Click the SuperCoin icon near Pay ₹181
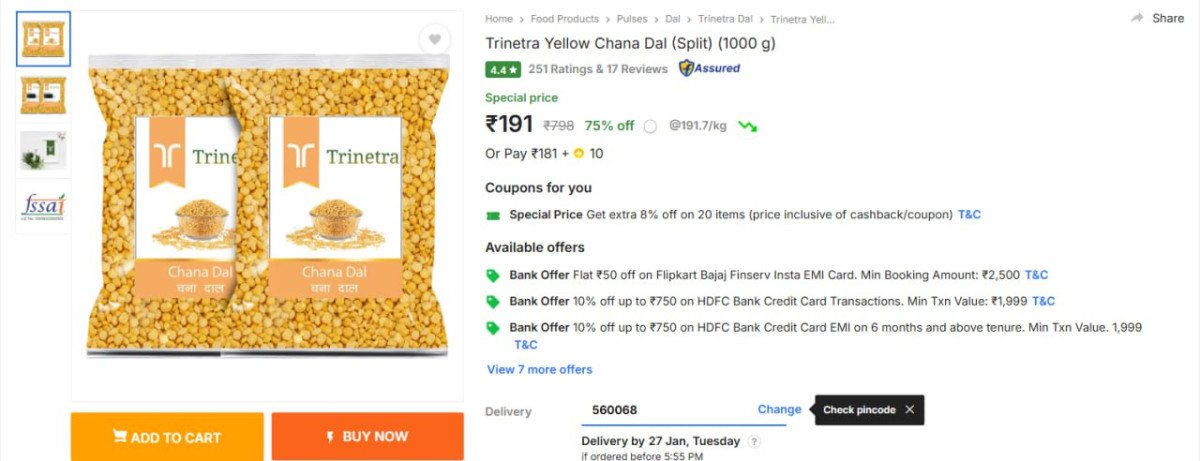 click(578, 154)
